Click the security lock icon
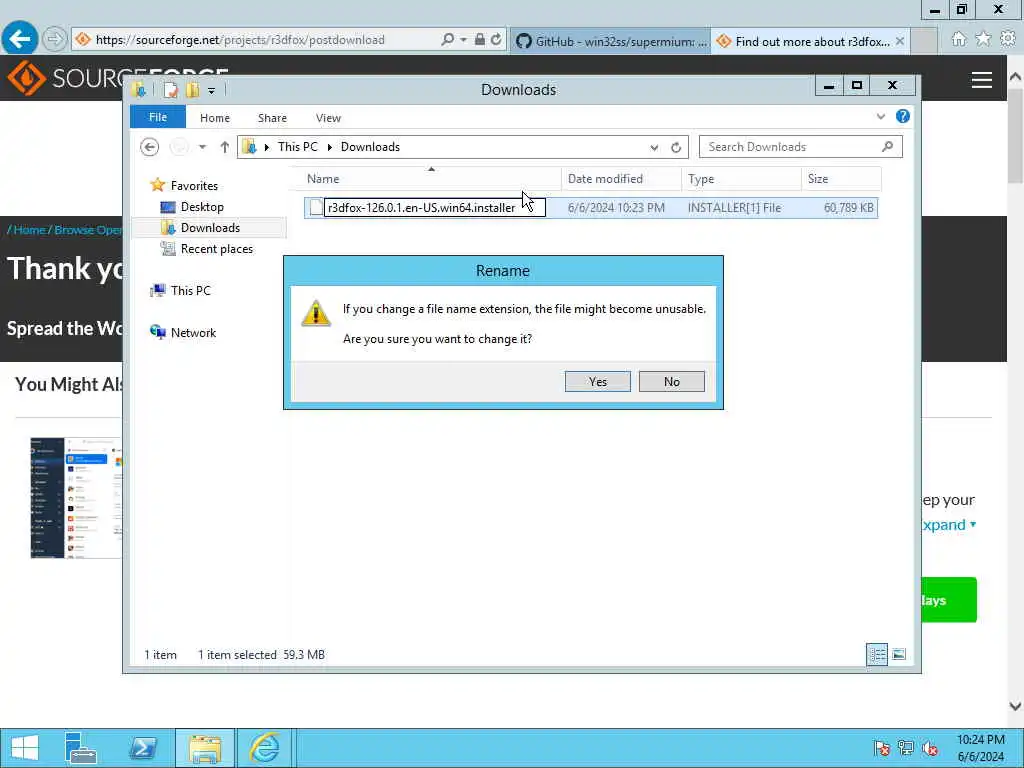The width and height of the screenshot is (1024, 768). [x=479, y=40]
